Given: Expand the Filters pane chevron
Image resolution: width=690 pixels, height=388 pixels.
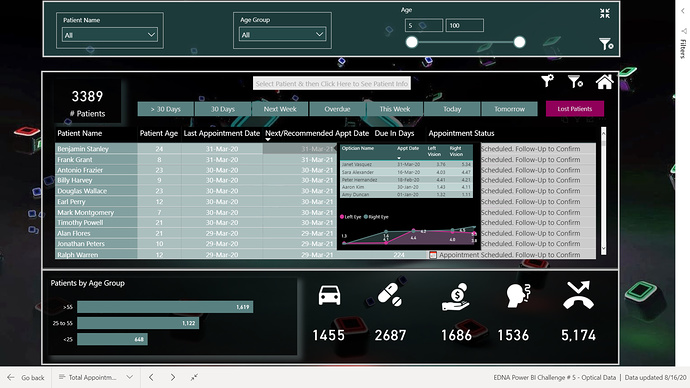Looking at the screenshot, I should point(683,11).
